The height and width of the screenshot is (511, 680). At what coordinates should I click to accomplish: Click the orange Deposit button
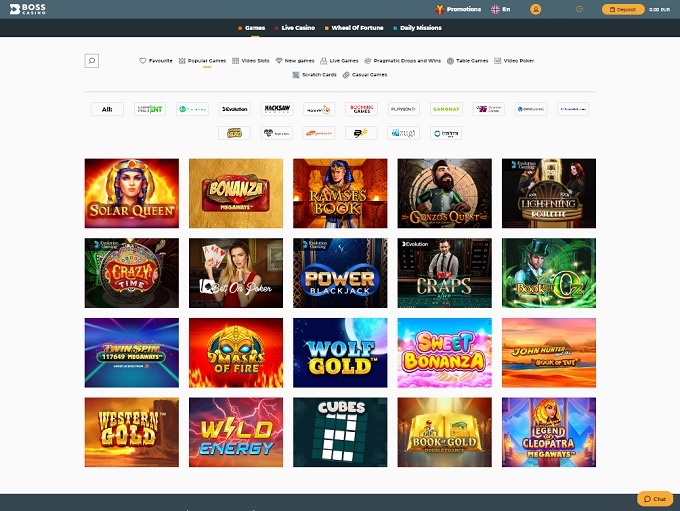click(x=623, y=9)
